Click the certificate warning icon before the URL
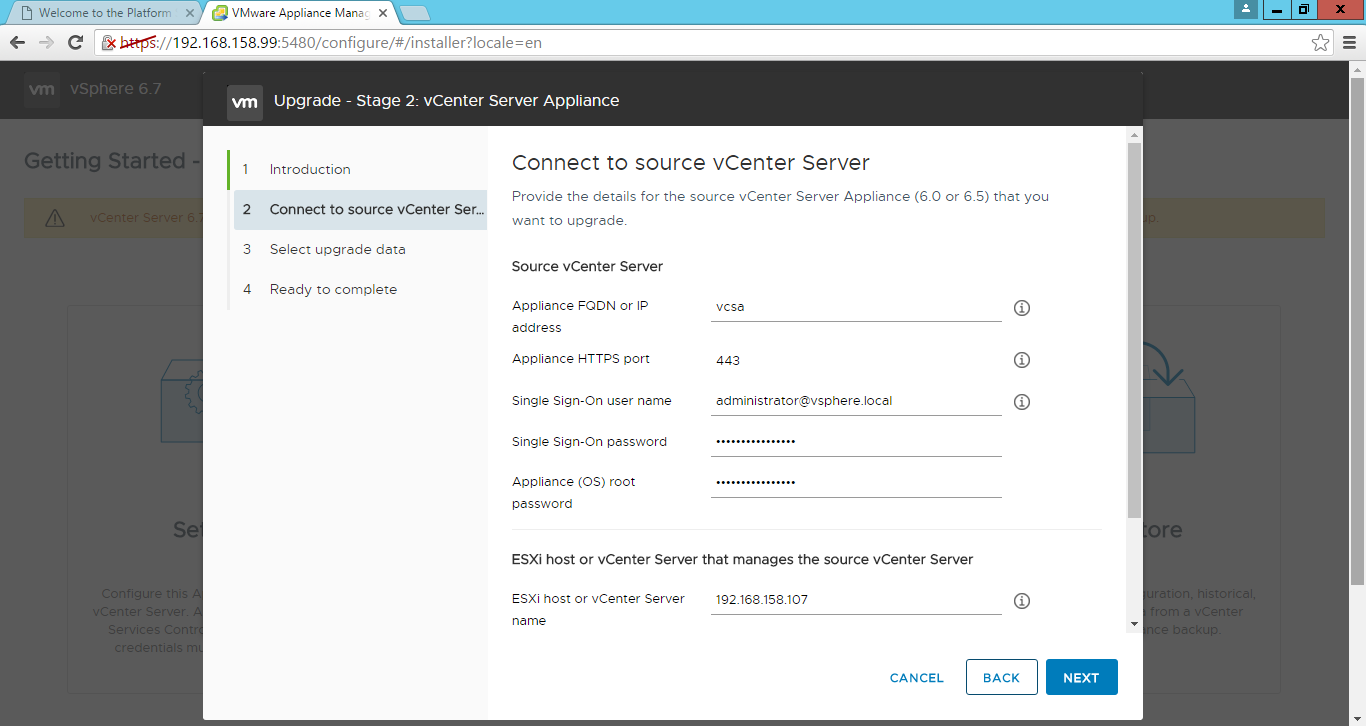This screenshot has width=1366, height=726. pyautogui.click(x=111, y=42)
